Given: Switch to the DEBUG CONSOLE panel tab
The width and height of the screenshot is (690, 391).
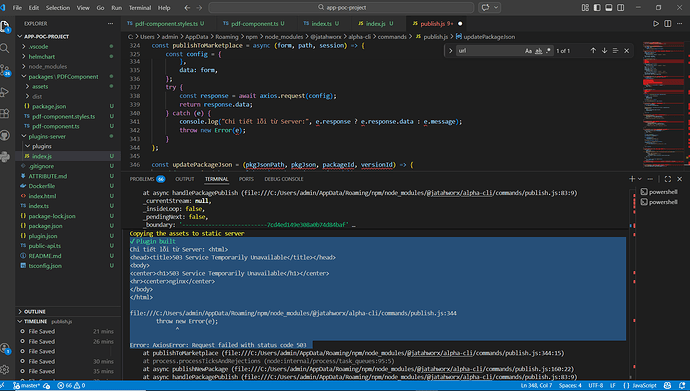Looking at the screenshot, I should pyautogui.click(x=284, y=179).
